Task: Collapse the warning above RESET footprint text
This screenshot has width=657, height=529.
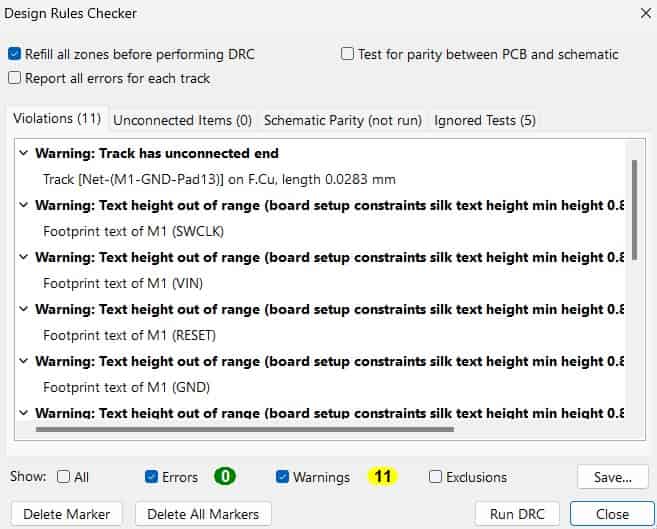Action: (24, 309)
